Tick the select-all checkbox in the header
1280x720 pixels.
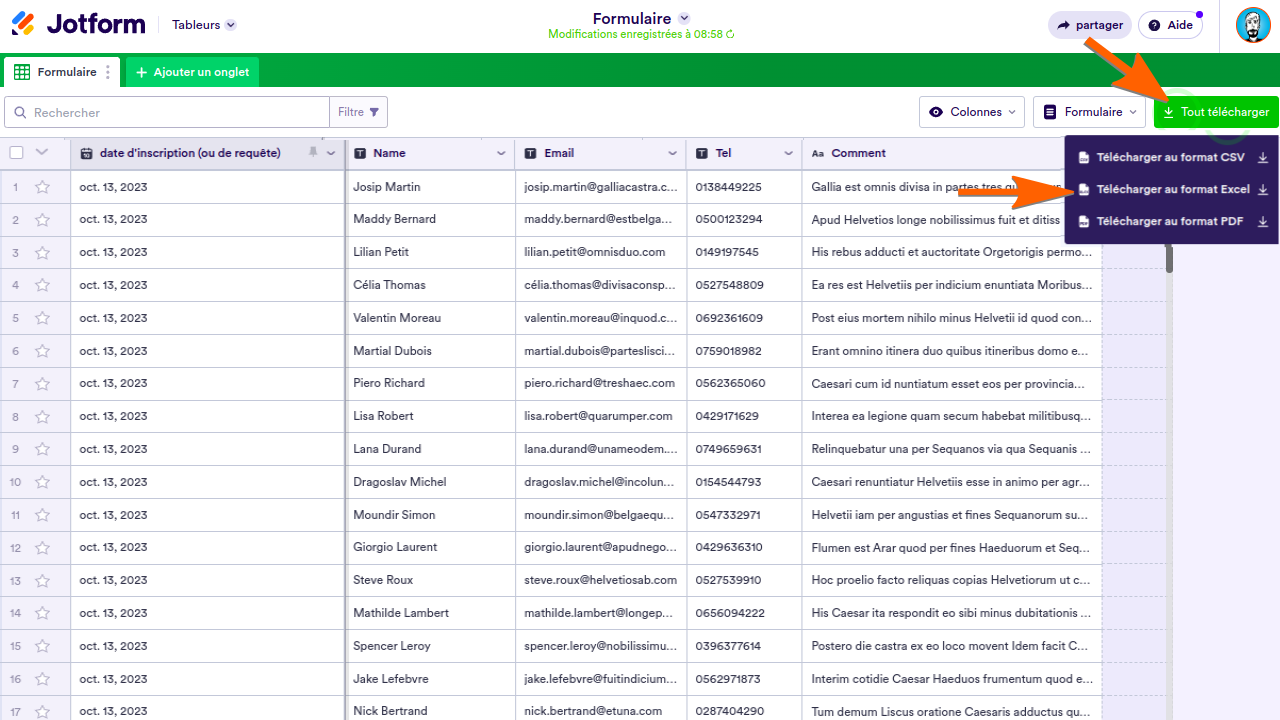tap(16, 153)
